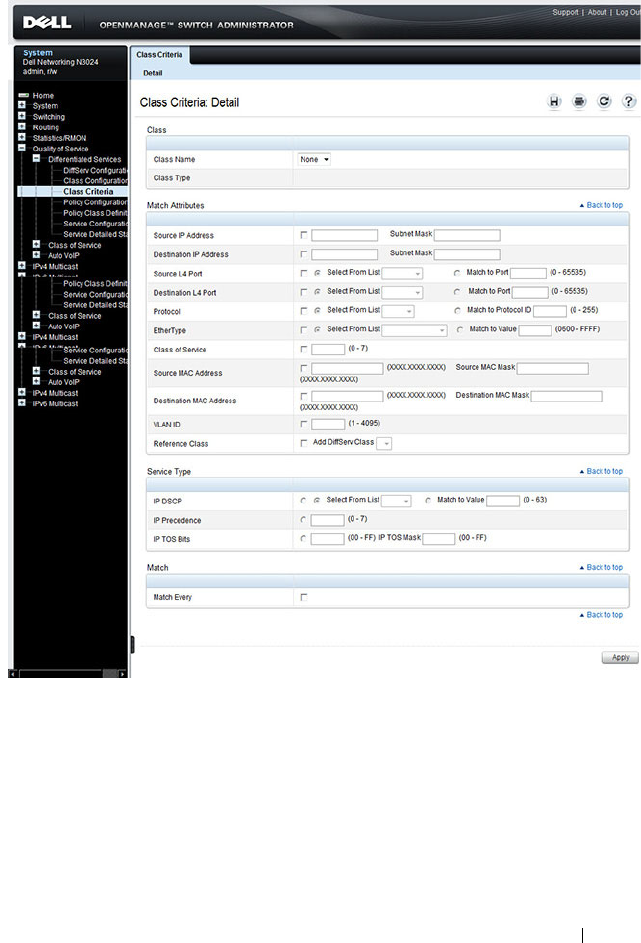Open EtherType Select From List dropdown

click(x=414, y=330)
